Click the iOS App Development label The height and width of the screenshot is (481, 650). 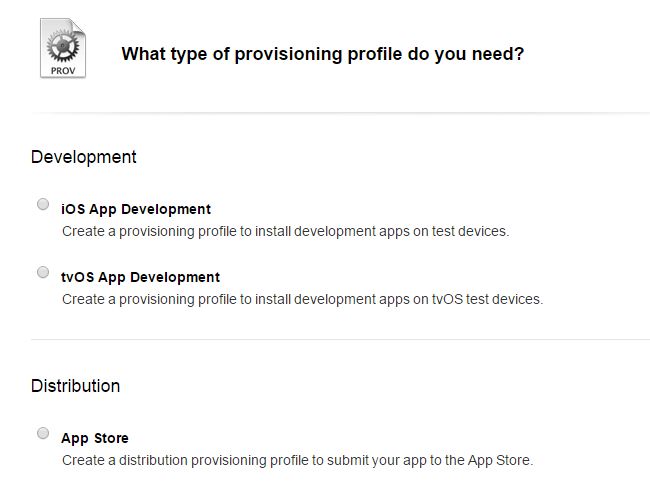(x=136, y=209)
